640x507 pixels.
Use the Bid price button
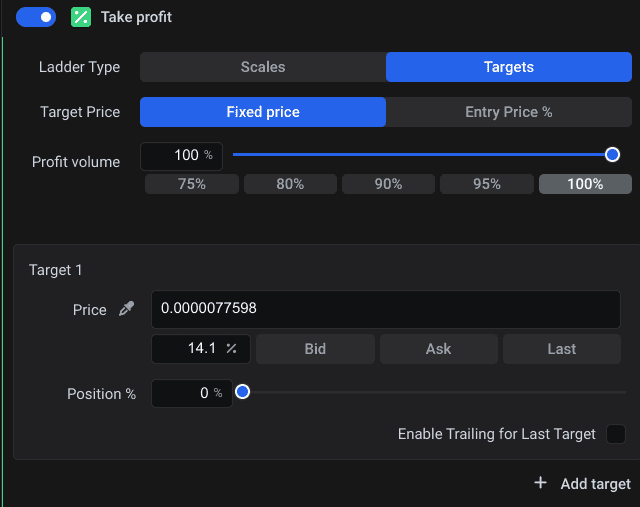(315, 349)
